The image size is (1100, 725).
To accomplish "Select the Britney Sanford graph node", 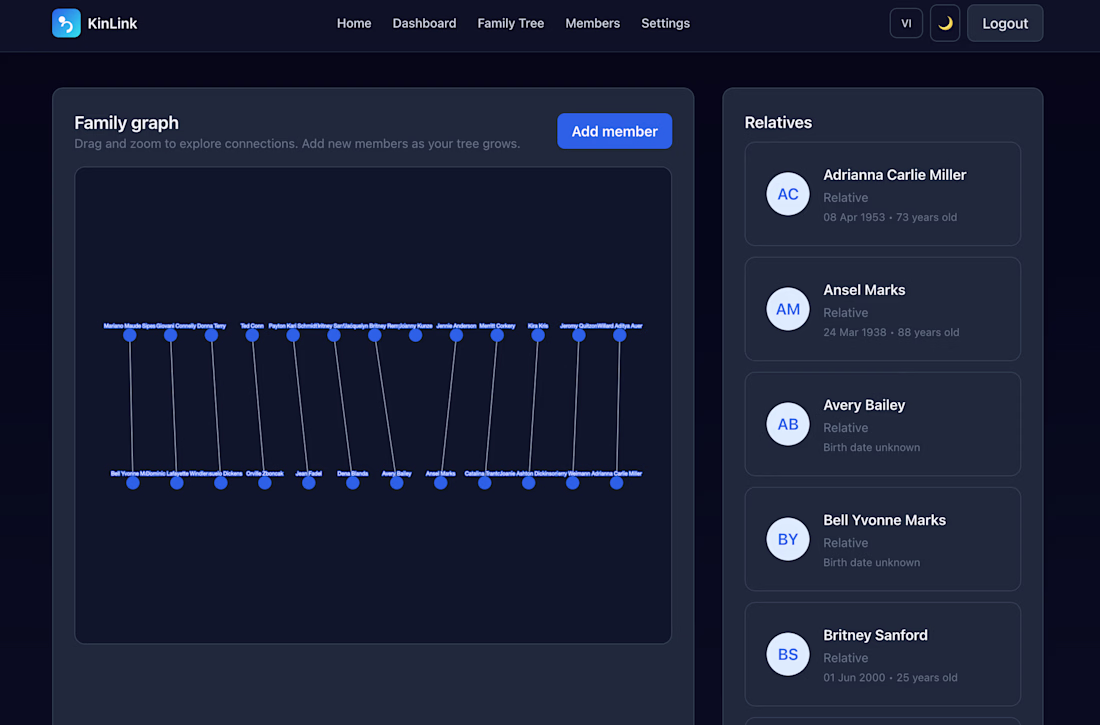I will 334,335.
